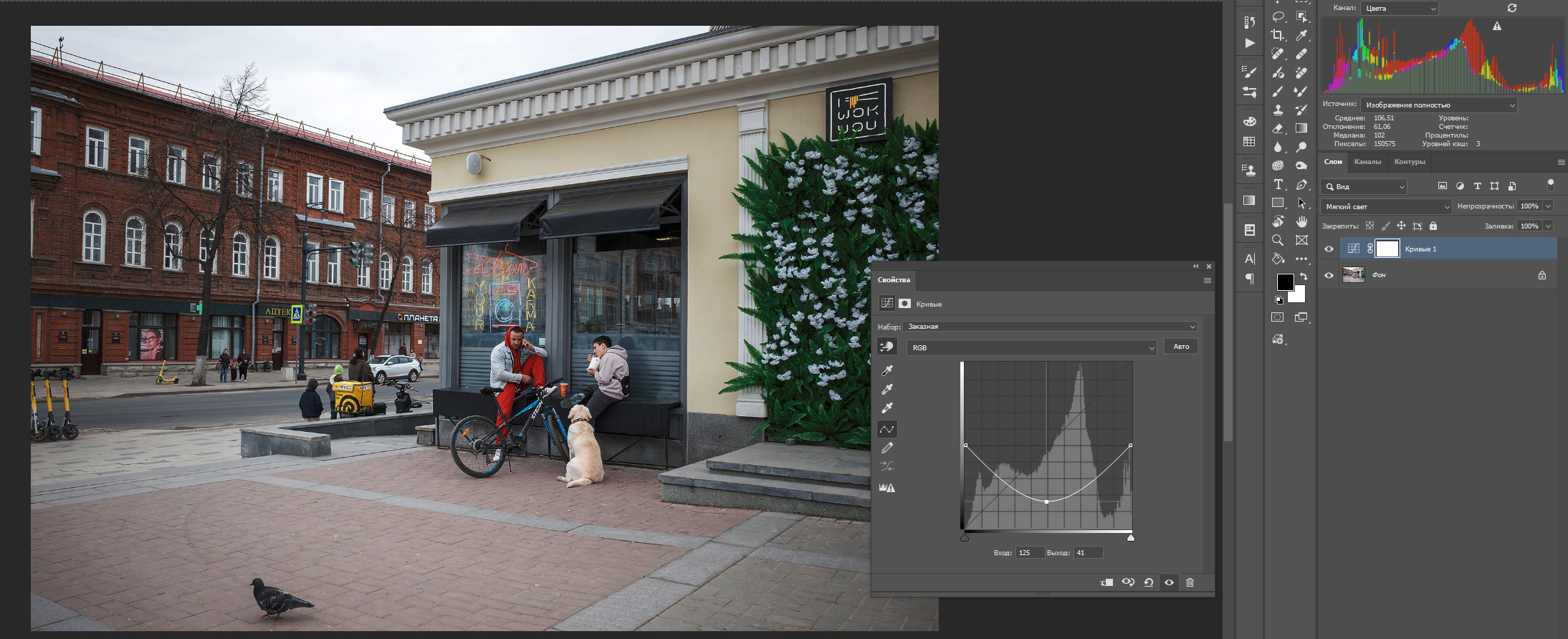1568x639 pixels.
Task: Switch to the Каналы tab
Action: [x=1367, y=162]
